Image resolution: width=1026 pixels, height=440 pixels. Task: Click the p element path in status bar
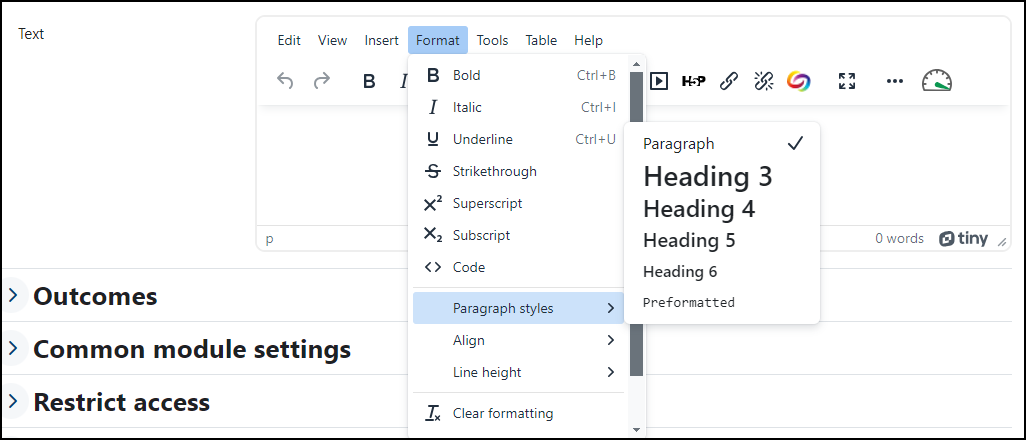click(x=270, y=239)
